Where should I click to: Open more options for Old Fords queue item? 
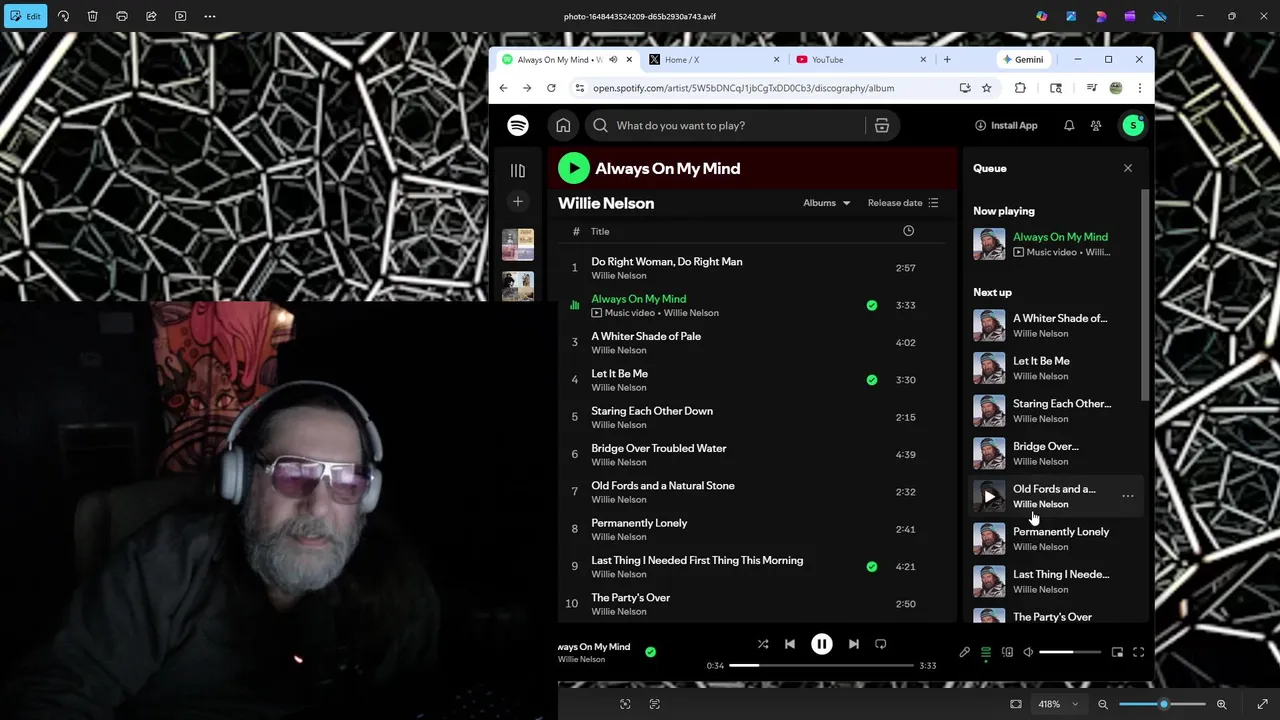(x=1128, y=496)
